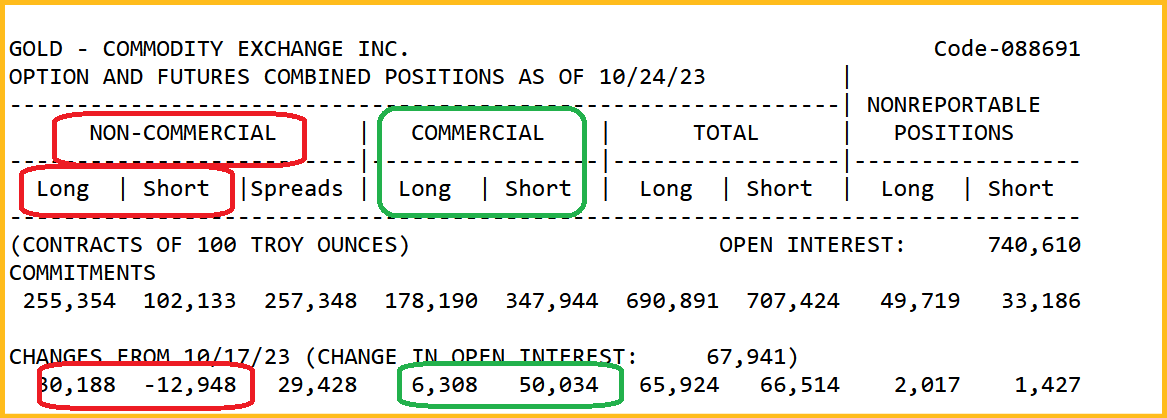Click the TOTAL column header
The width and height of the screenshot is (1167, 418).
tap(726, 133)
